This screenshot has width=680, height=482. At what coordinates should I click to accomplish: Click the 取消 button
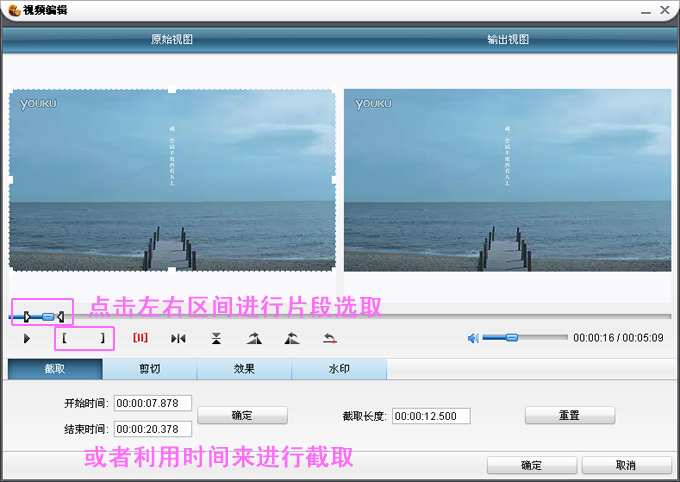pos(626,465)
